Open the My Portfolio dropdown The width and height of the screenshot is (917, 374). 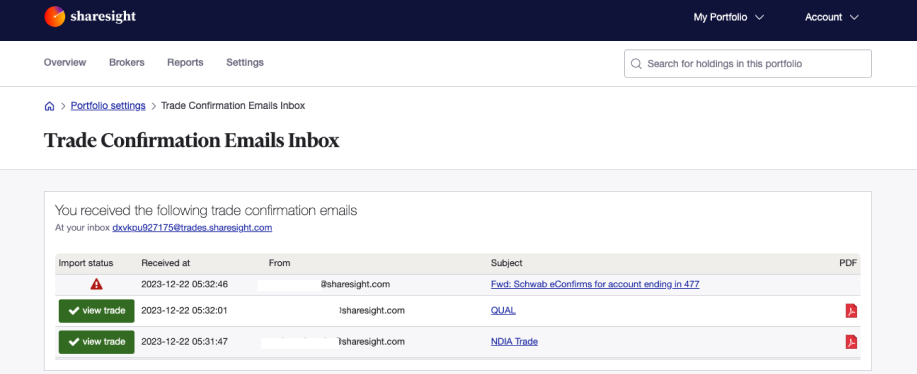(x=729, y=18)
